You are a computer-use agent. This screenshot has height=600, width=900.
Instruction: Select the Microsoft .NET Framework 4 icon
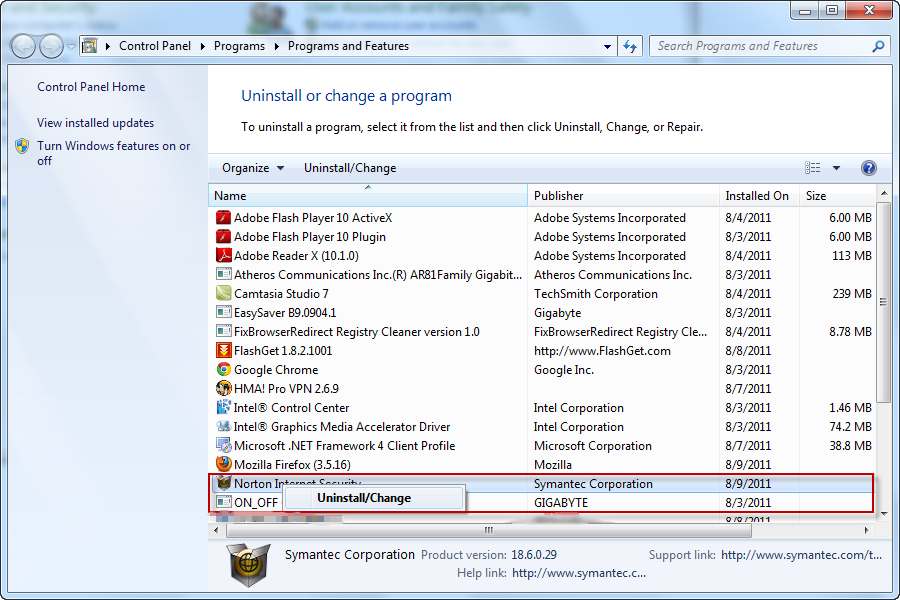223,445
